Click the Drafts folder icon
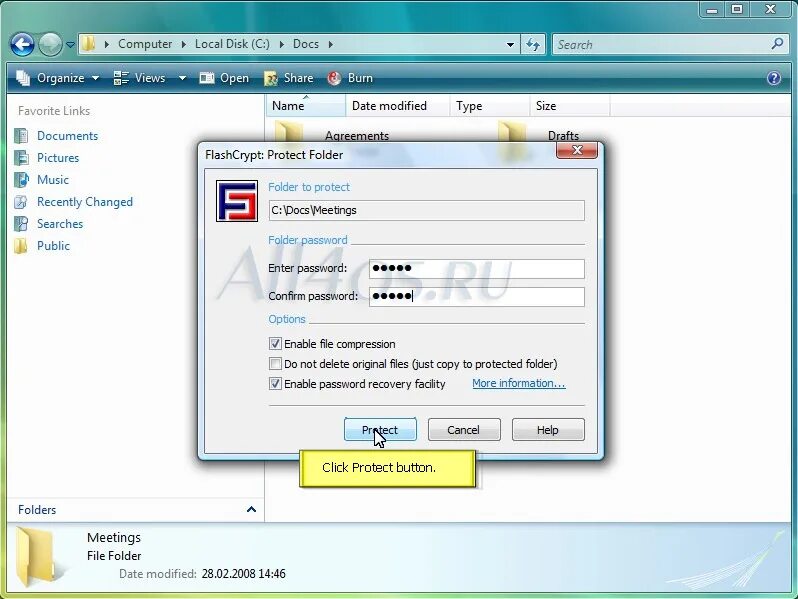 coord(512,132)
